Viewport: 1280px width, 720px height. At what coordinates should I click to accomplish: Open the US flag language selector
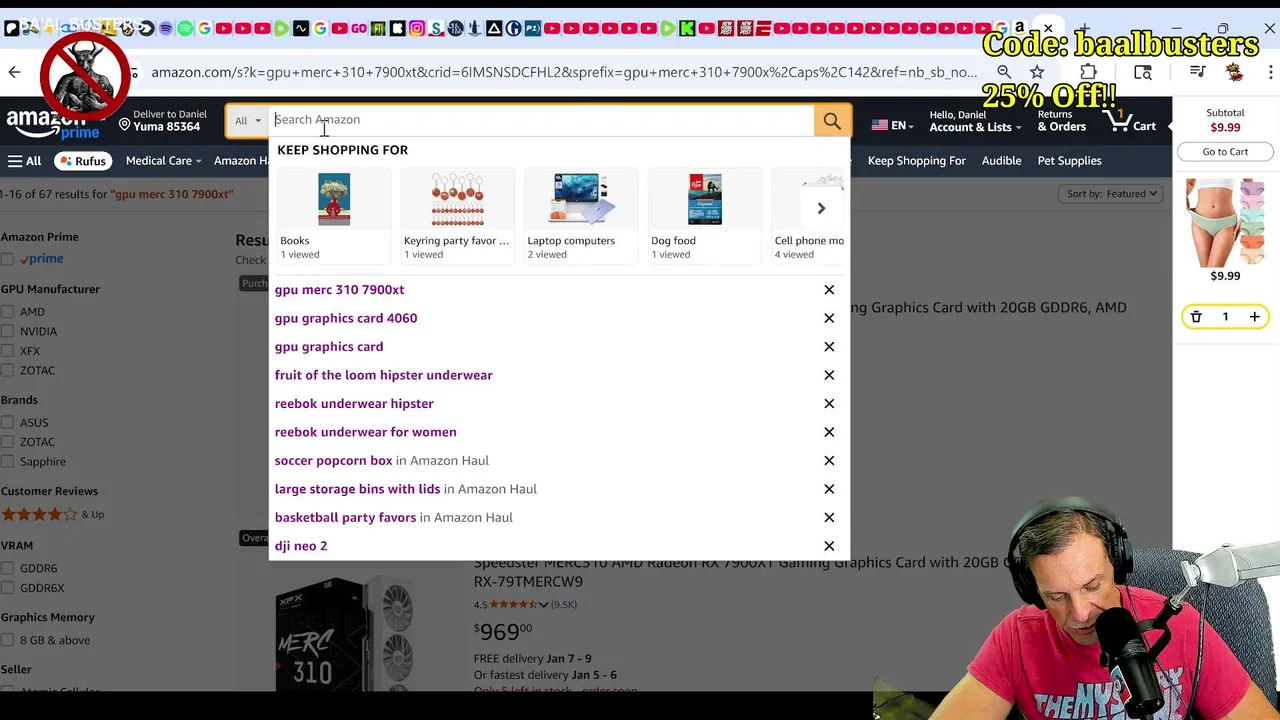tap(892, 126)
